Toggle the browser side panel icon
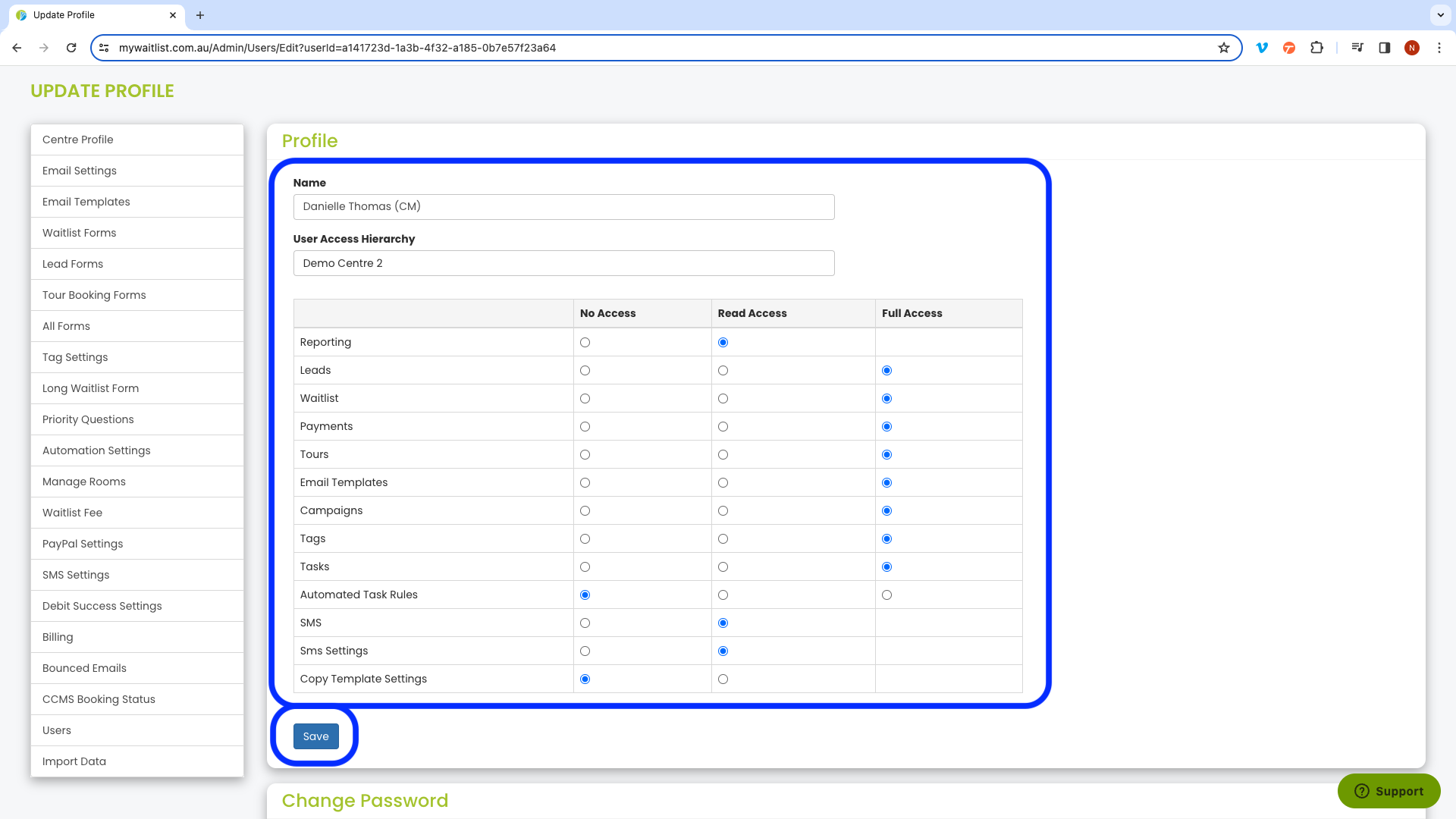 click(x=1385, y=48)
